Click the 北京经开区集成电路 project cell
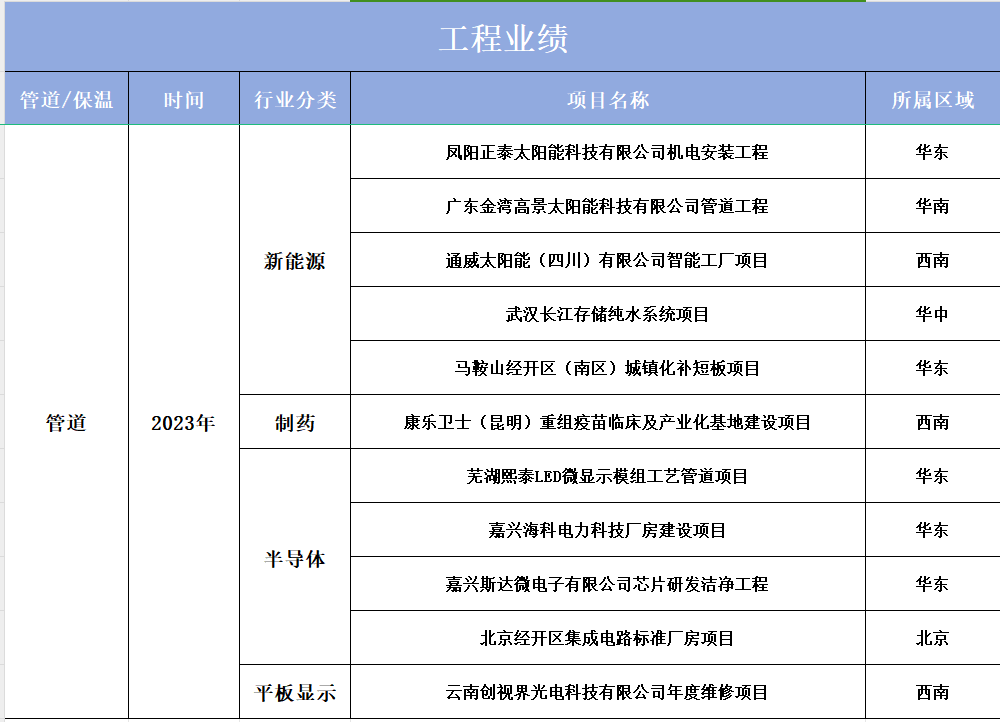The image size is (1000, 722). [607, 638]
